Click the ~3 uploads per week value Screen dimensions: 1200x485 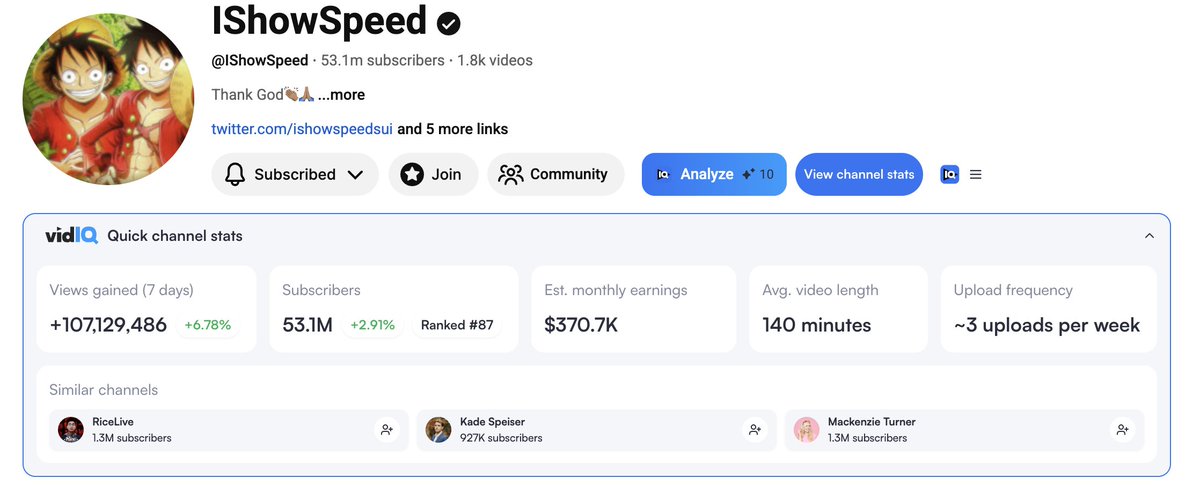[1047, 325]
